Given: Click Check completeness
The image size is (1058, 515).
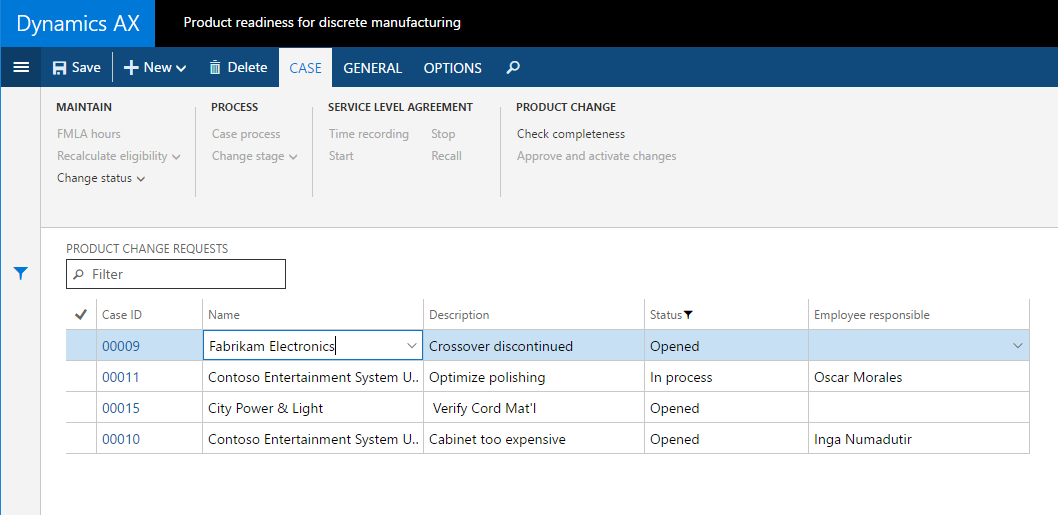Looking at the screenshot, I should click(571, 134).
